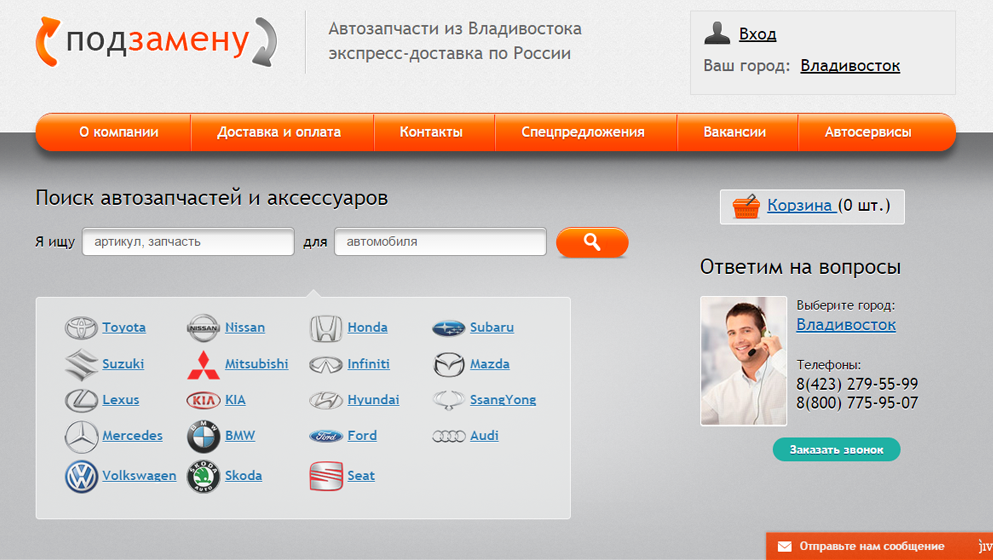Open Вакансии menu item
The image size is (993, 560).
coord(735,132)
